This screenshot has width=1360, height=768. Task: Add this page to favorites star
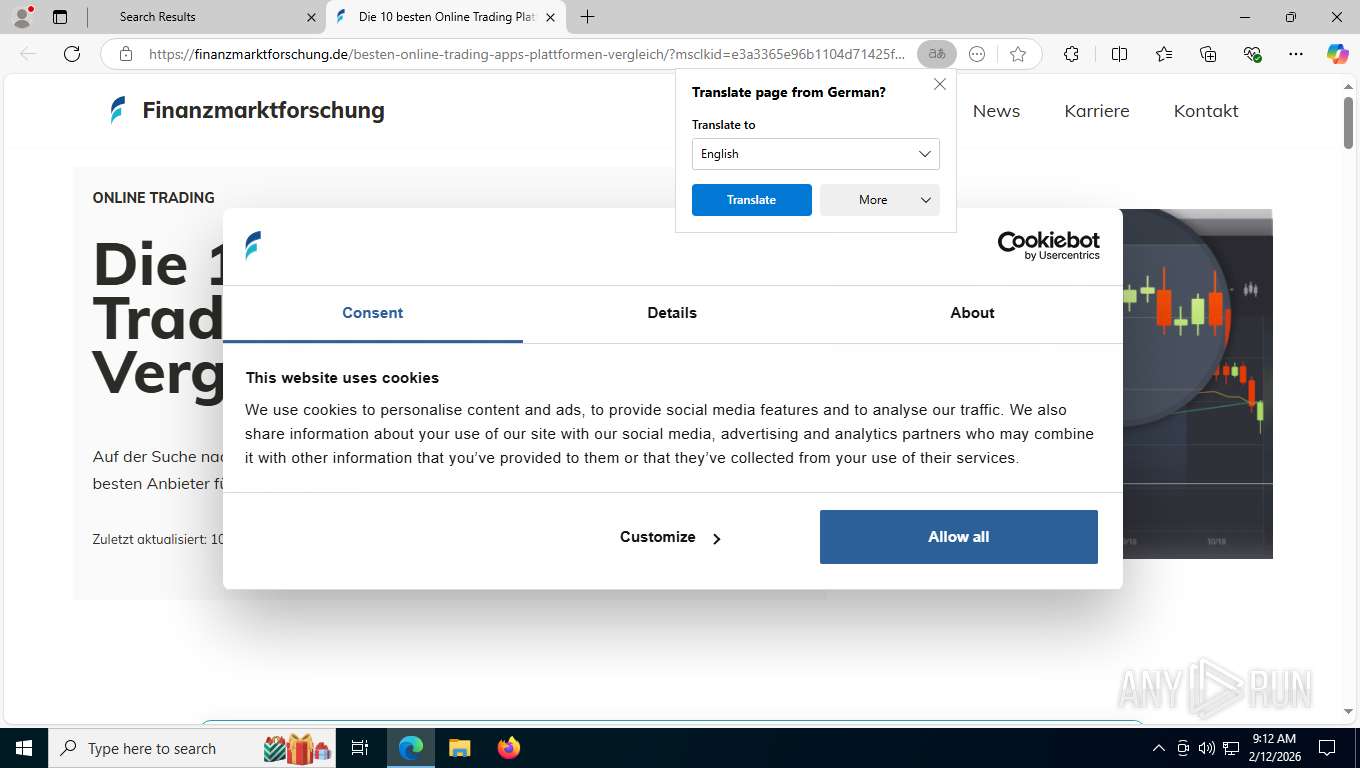coord(1018,54)
